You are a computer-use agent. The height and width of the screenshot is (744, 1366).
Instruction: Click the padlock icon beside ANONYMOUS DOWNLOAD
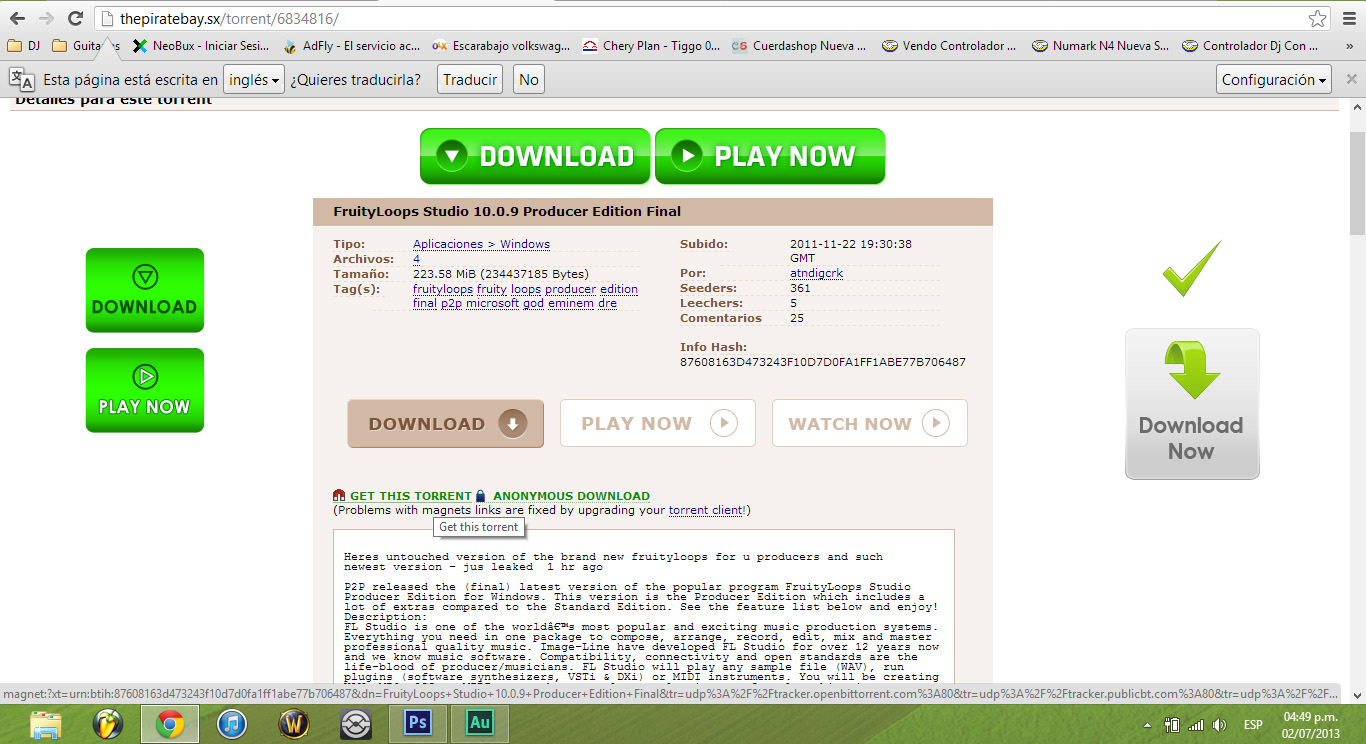[x=480, y=496]
